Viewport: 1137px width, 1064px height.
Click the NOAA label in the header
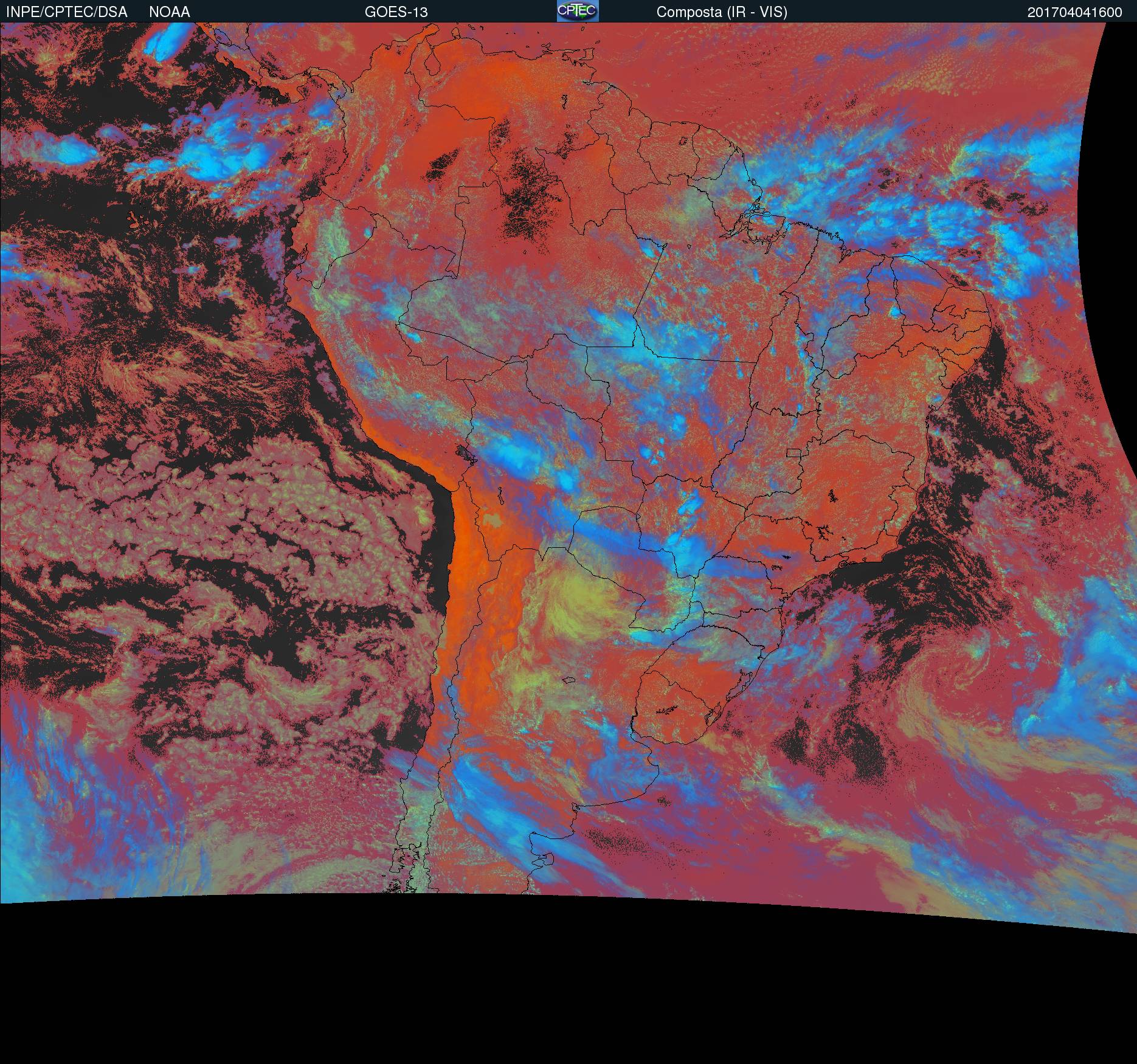tap(170, 12)
